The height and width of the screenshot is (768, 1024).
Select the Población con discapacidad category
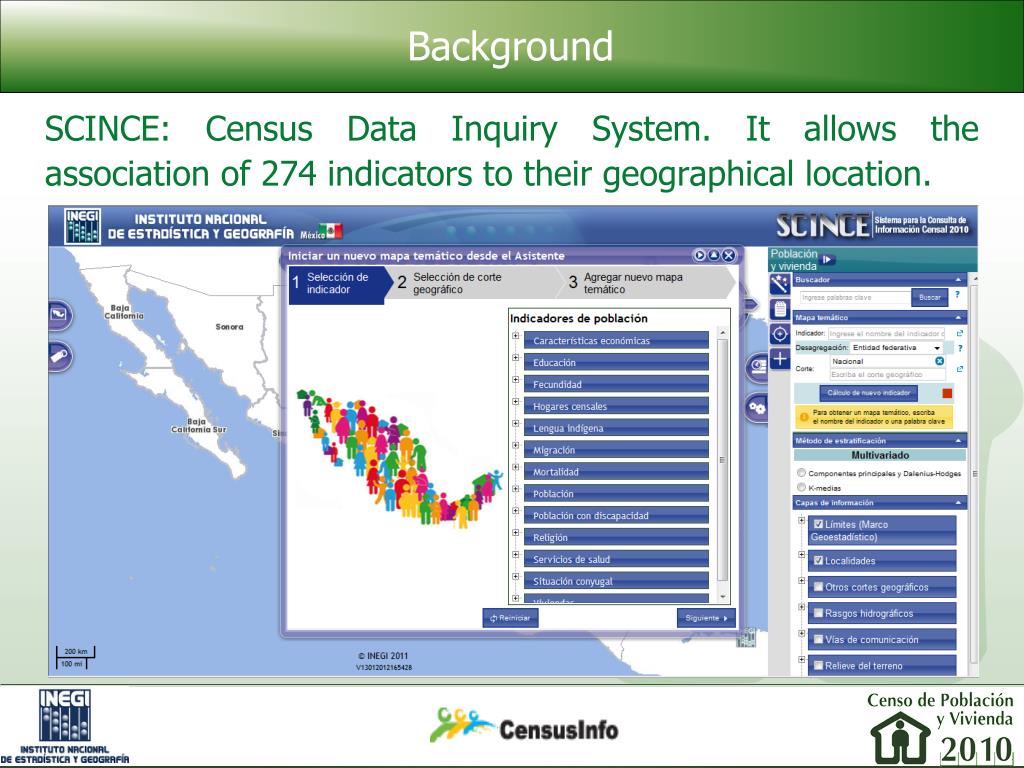point(616,515)
